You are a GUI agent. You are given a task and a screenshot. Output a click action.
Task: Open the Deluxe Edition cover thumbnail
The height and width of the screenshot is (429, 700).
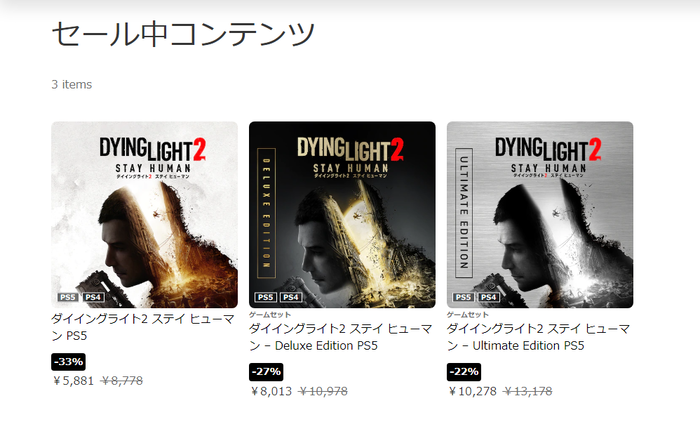pos(342,214)
